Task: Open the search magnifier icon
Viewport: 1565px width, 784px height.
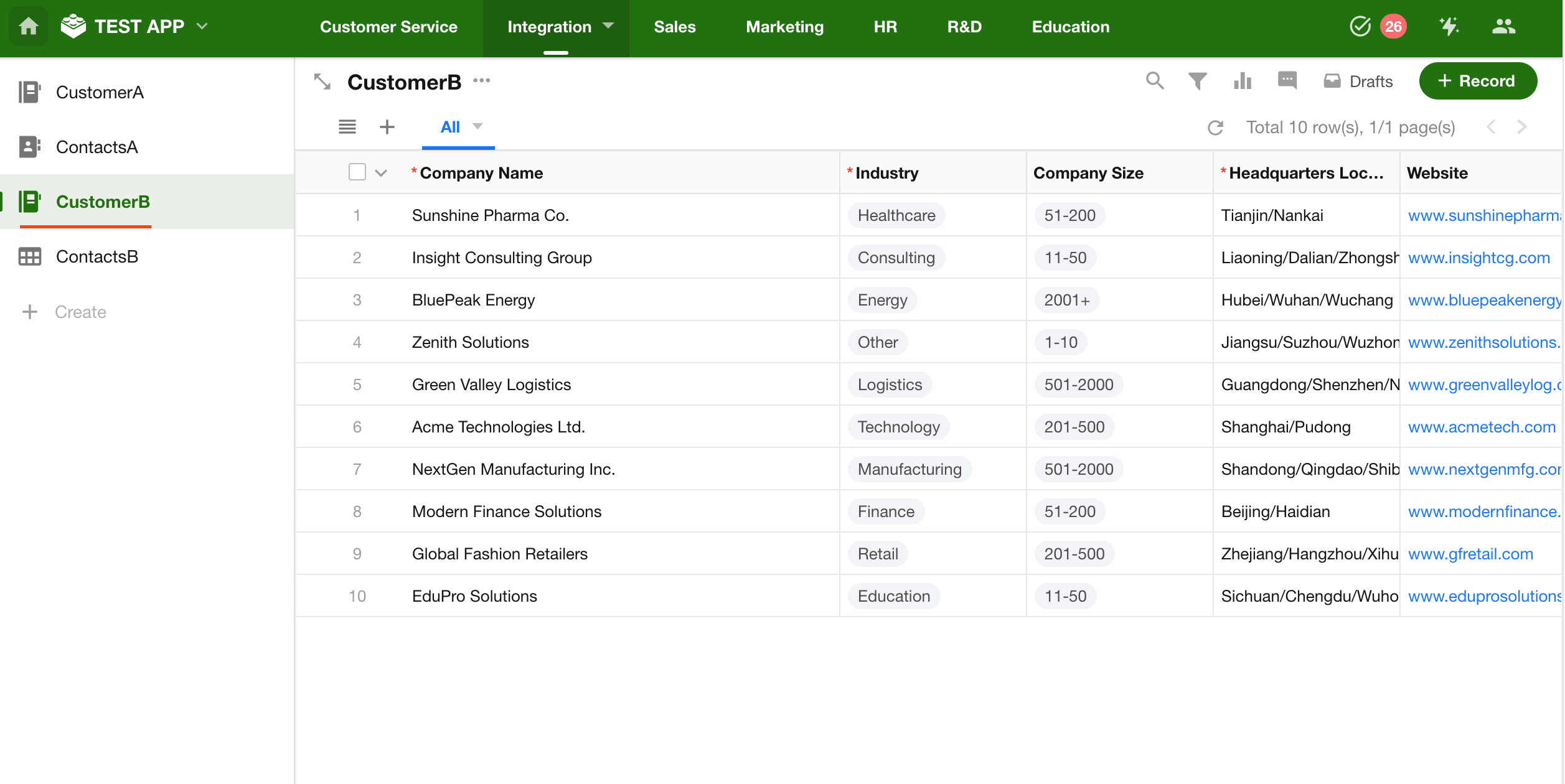Action: [1155, 81]
